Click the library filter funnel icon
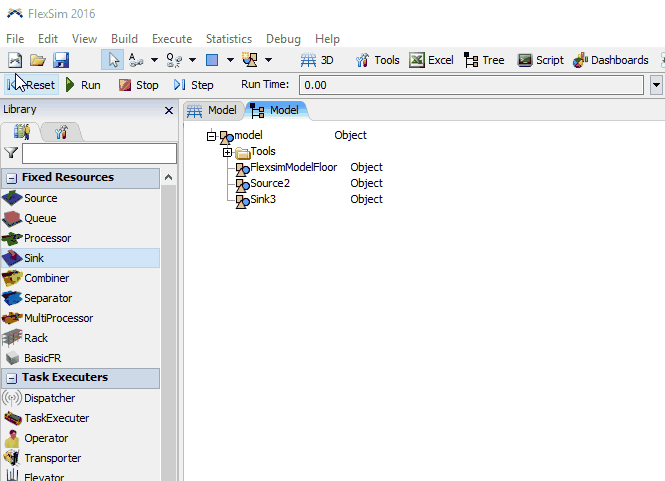Image resolution: width=665 pixels, height=481 pixels. click(11, 153)
